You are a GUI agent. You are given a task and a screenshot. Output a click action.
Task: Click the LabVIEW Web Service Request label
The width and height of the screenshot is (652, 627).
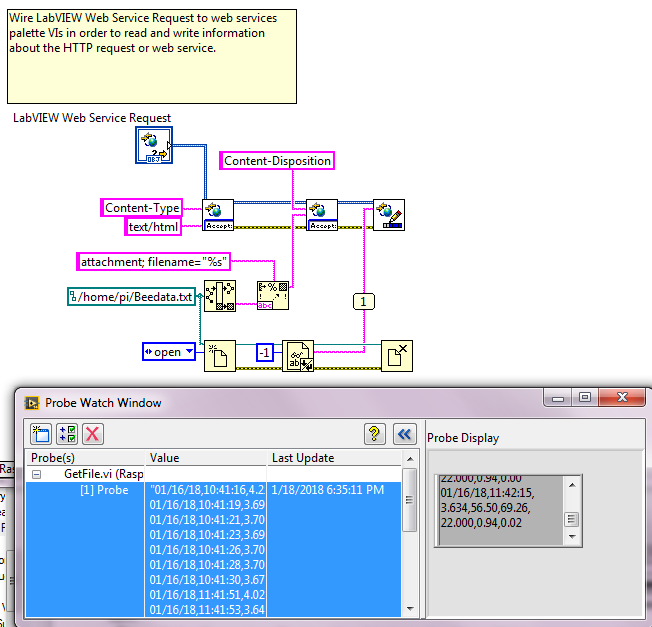[x=92, y=118]
